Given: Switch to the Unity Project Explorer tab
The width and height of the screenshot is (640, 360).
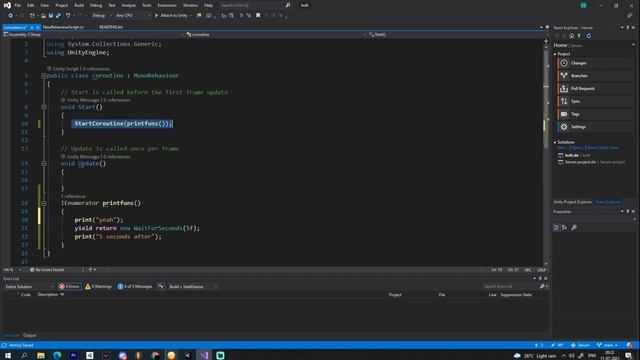Looking at the screenshot, I should (x=572, y=202).
